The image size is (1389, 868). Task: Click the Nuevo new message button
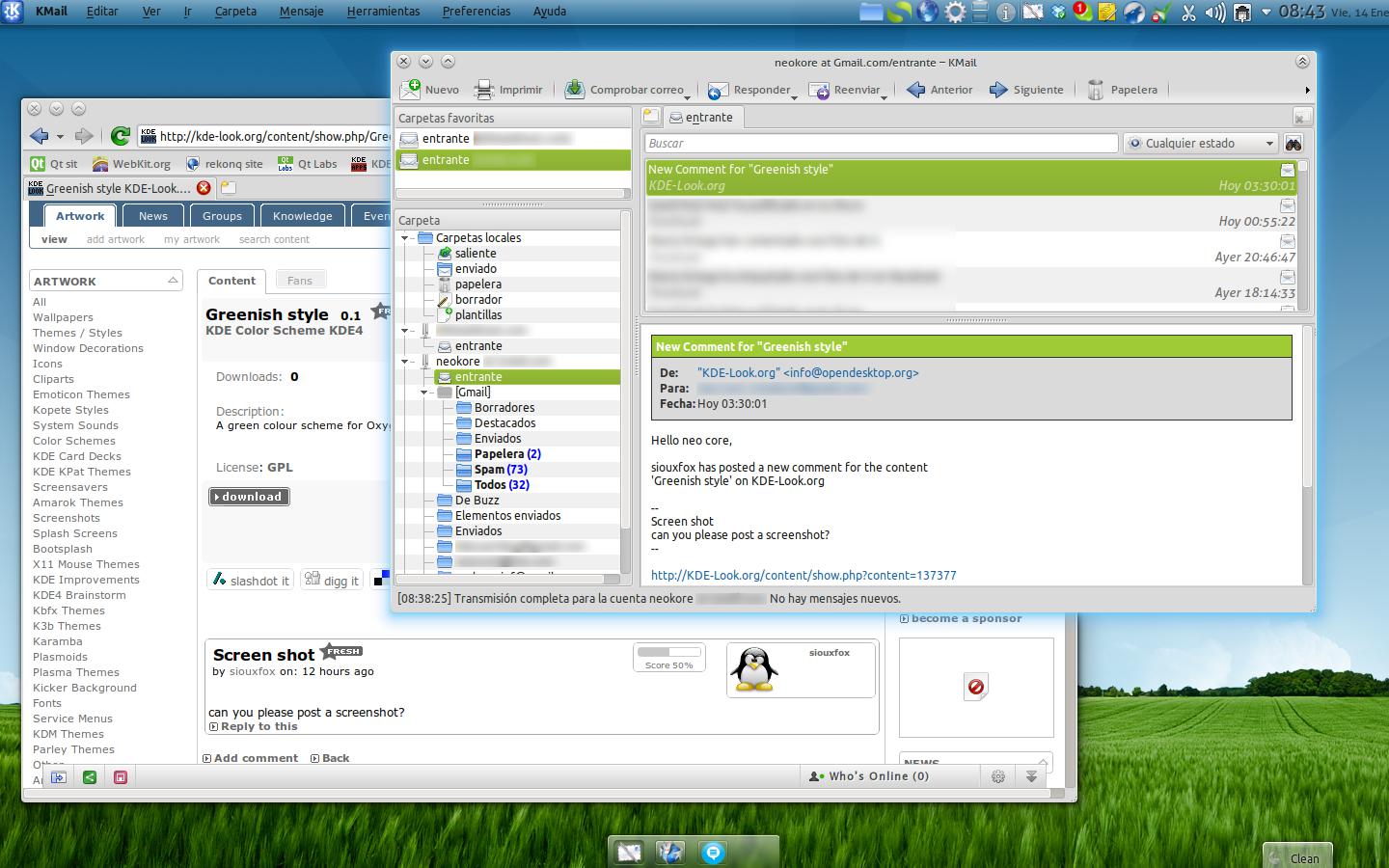(x=430, y=90)
